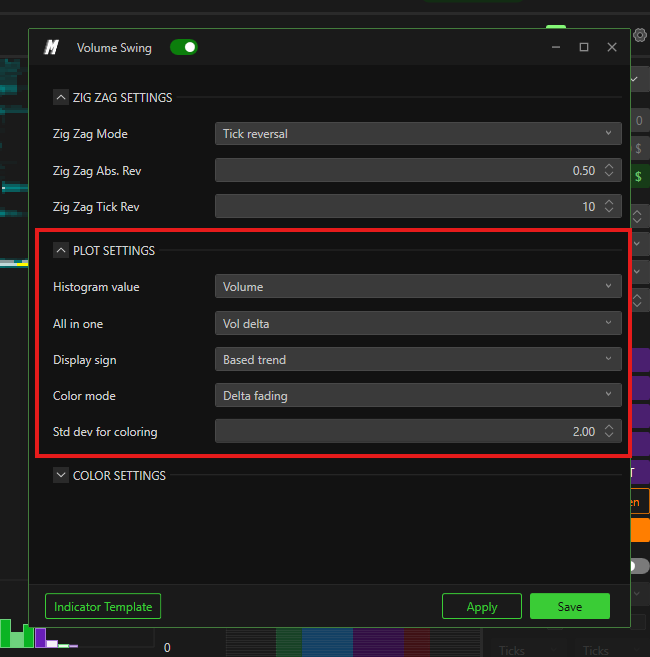Open the Zig Zag Mode dropdown
The width and height of the screenshot is (650, 657).
point(418,134)
